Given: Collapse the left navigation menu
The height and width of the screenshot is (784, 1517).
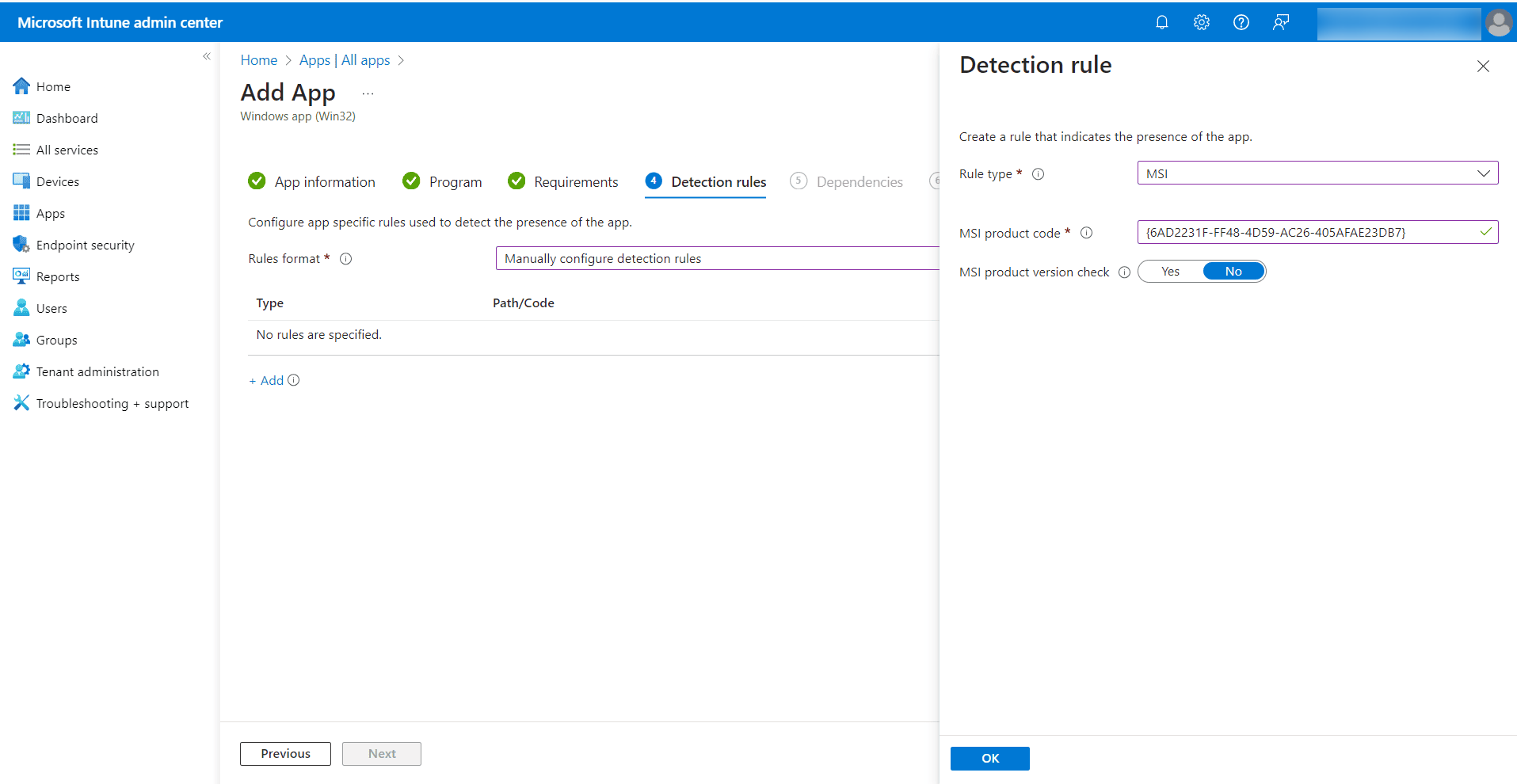Looking at the screenshot, I should (207, 56).
